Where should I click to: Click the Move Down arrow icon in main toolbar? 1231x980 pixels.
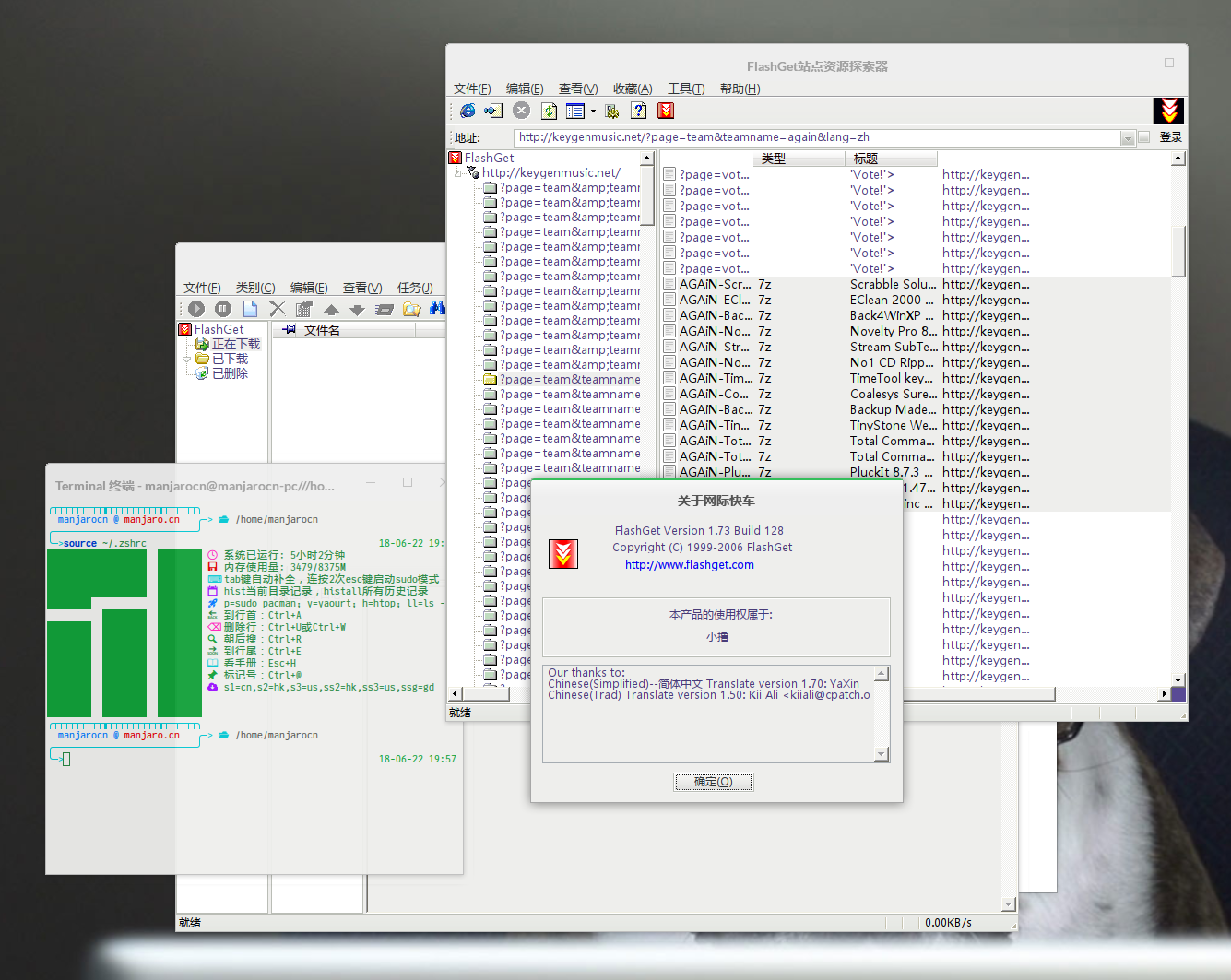[358, 310]
